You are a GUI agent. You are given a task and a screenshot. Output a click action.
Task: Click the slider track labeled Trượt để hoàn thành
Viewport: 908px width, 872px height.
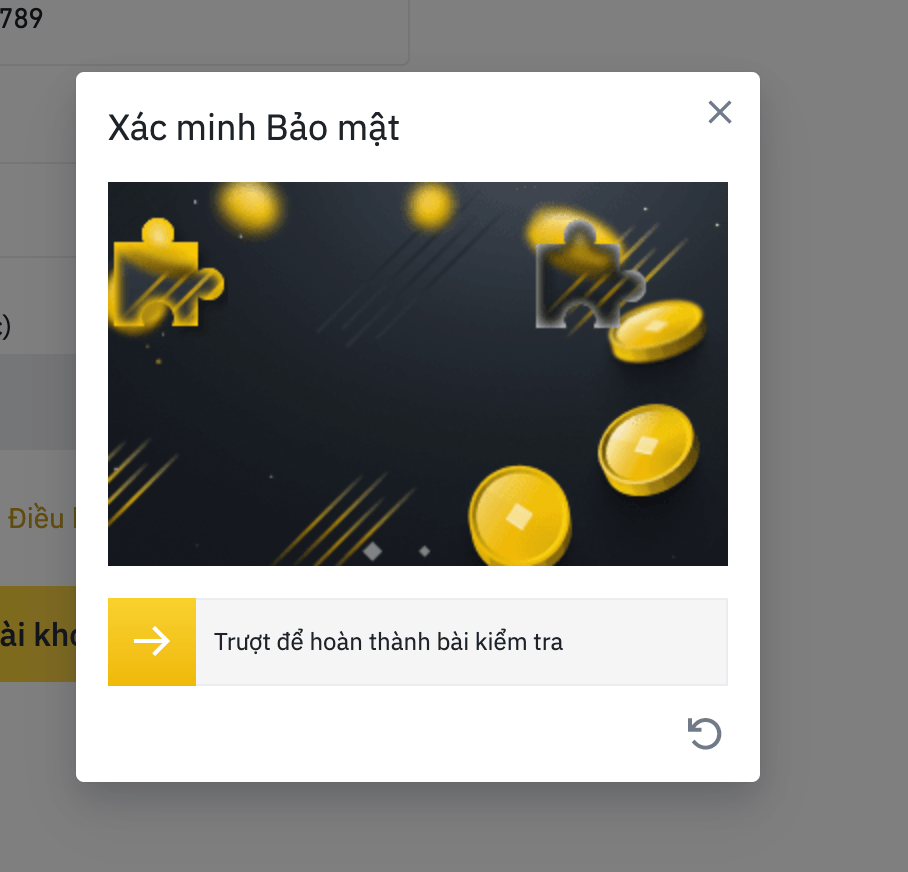pyautogui.click(x=418, y=642)
